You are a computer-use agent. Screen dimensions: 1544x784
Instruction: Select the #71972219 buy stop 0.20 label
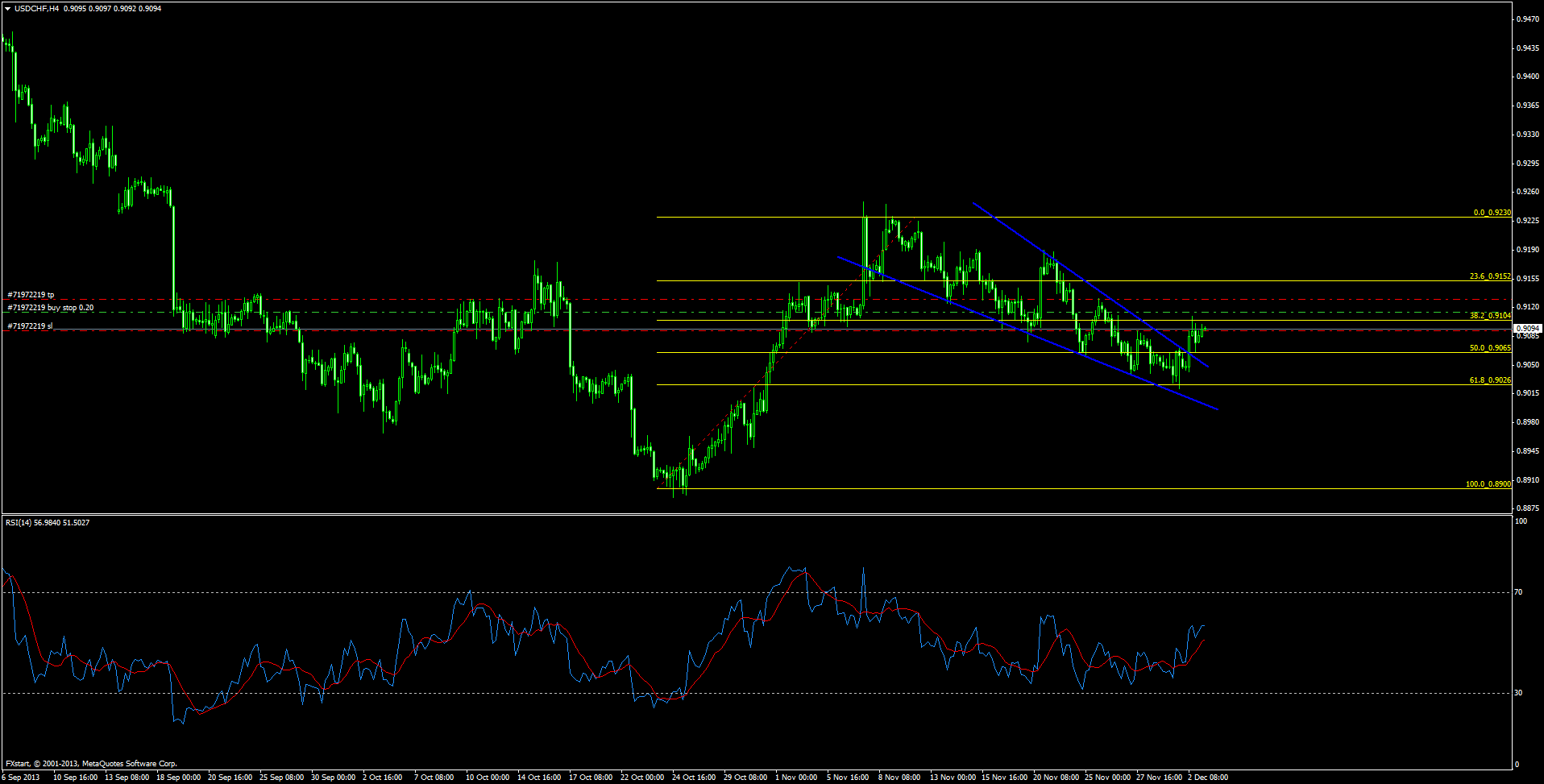50,308
